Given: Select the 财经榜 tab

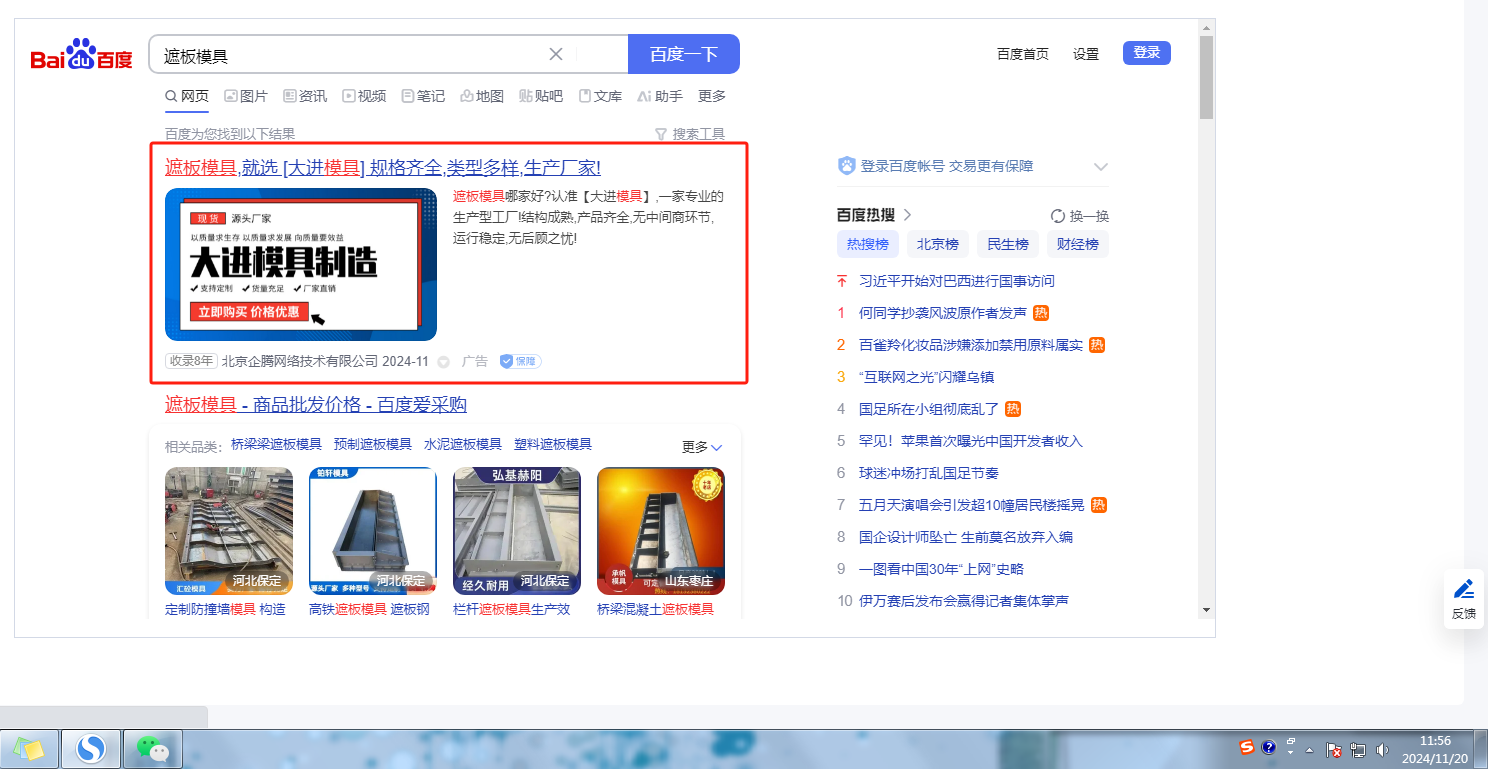Looking at the screenshot, I should (x=1078, y=244).
